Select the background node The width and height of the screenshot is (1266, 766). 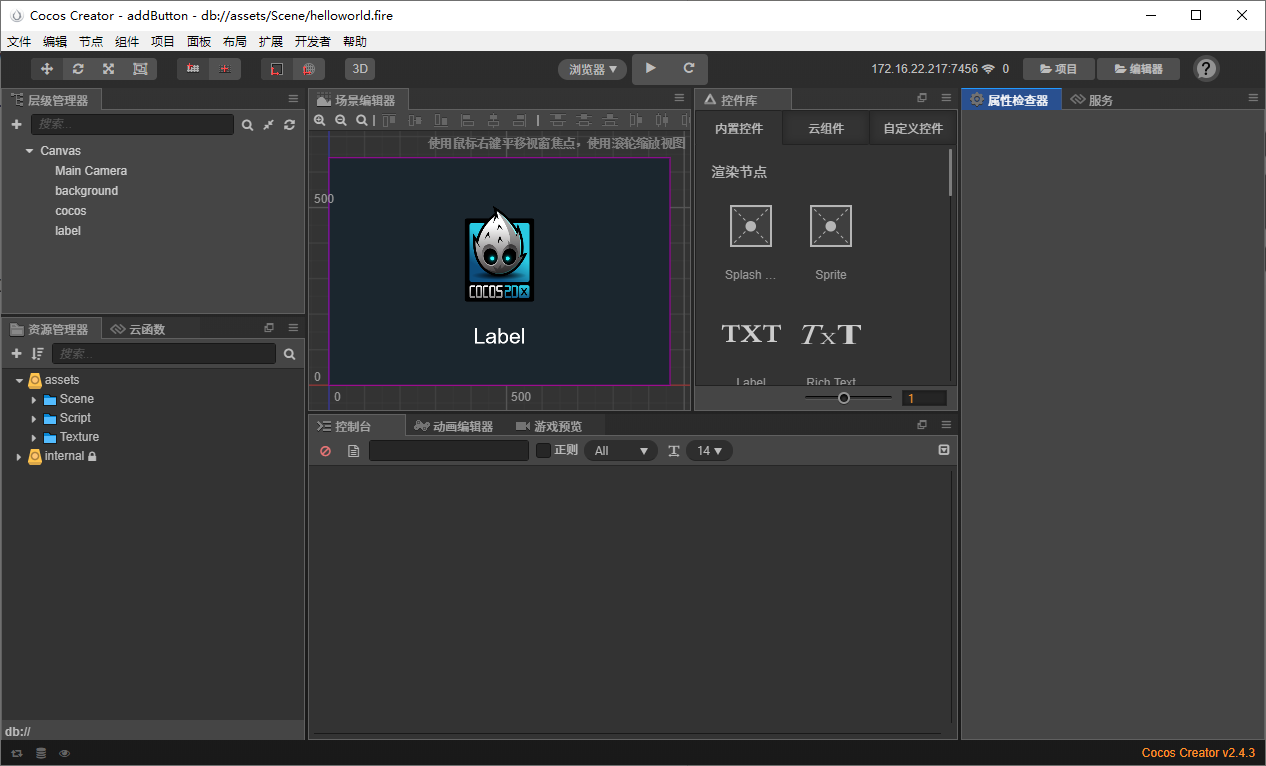pyautogui.click(x=86, y=191)
